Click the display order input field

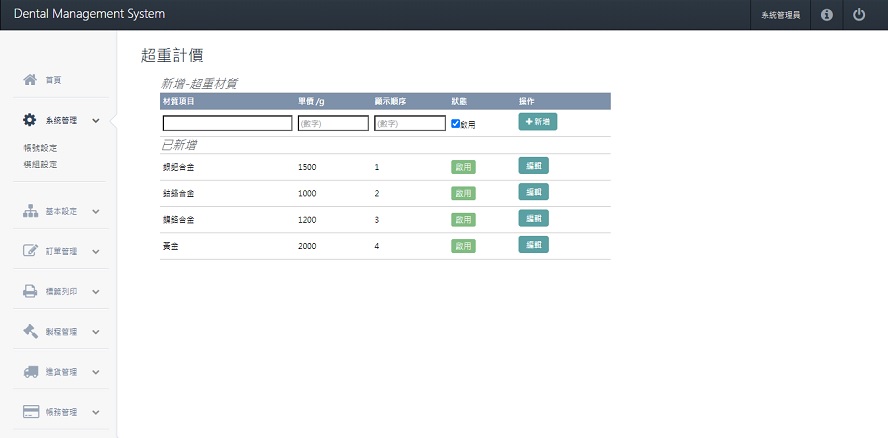coord(410,123)
